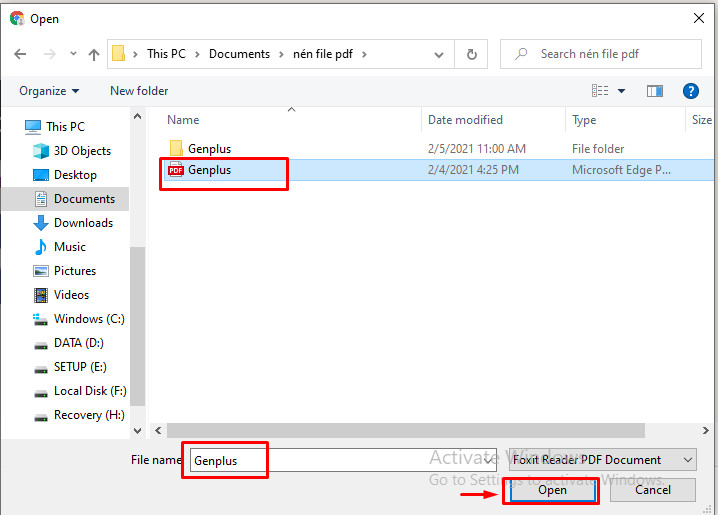This screenshot has width=718, height=515.
Task: Click the PDF file icon of Genplus
Action: click(175, 170)
